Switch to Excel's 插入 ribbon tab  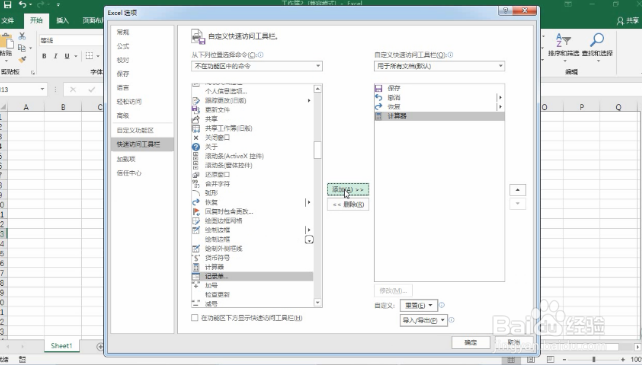[x=63, y=20]
